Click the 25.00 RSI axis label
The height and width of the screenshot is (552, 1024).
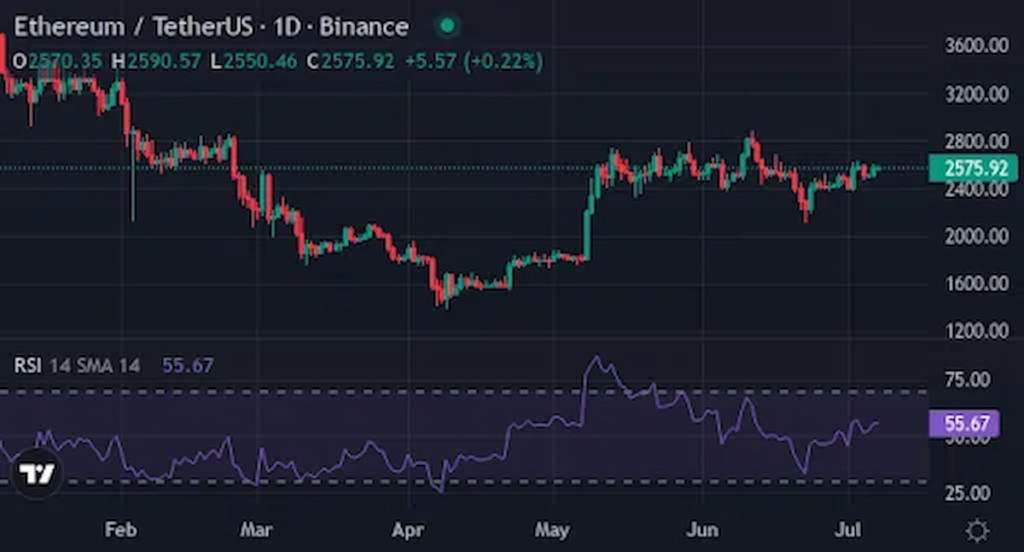967,493
